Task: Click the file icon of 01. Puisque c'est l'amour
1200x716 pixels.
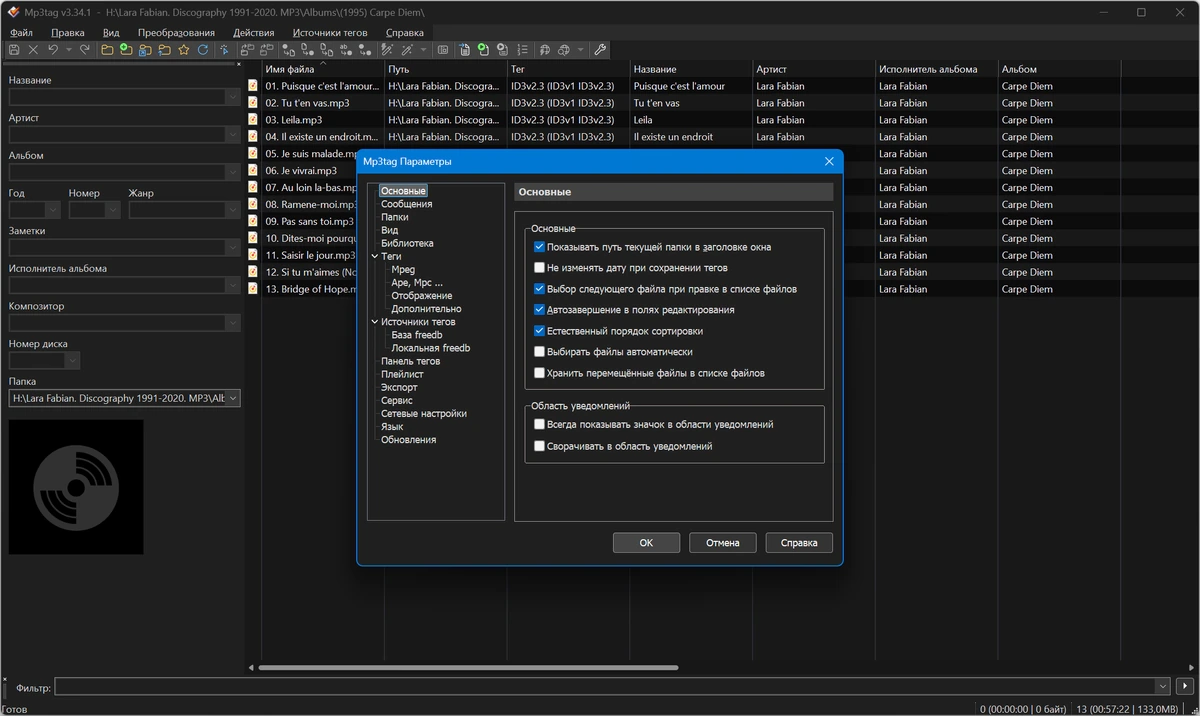Action: (254, 86)
